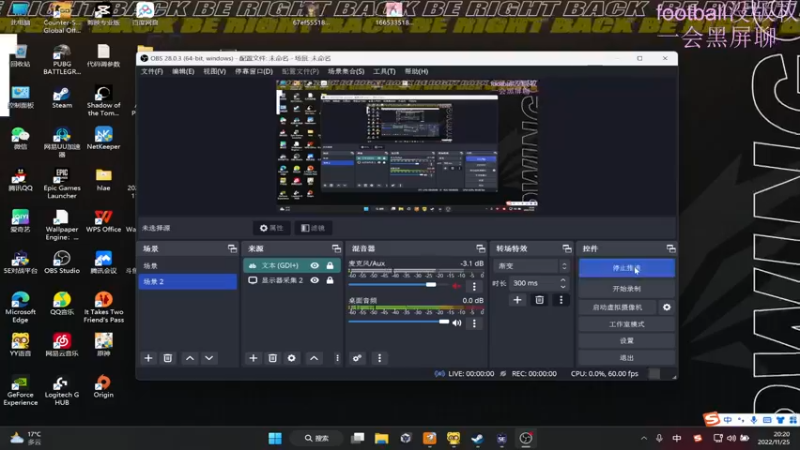
Task: Pop out the 场景 dock panel
Action: pos(232,248)
